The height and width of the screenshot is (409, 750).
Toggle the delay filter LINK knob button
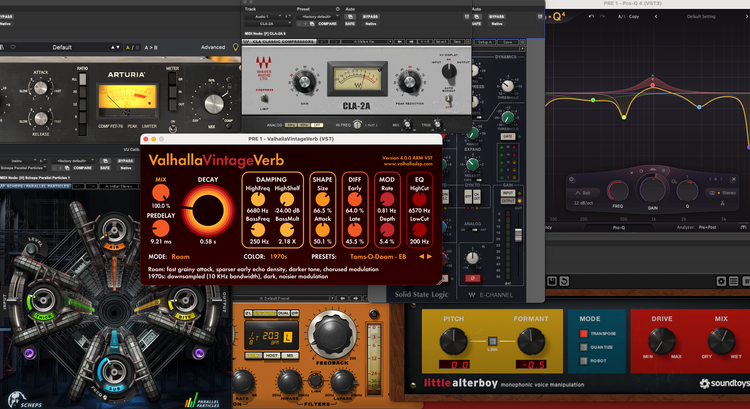coord(316,381)
